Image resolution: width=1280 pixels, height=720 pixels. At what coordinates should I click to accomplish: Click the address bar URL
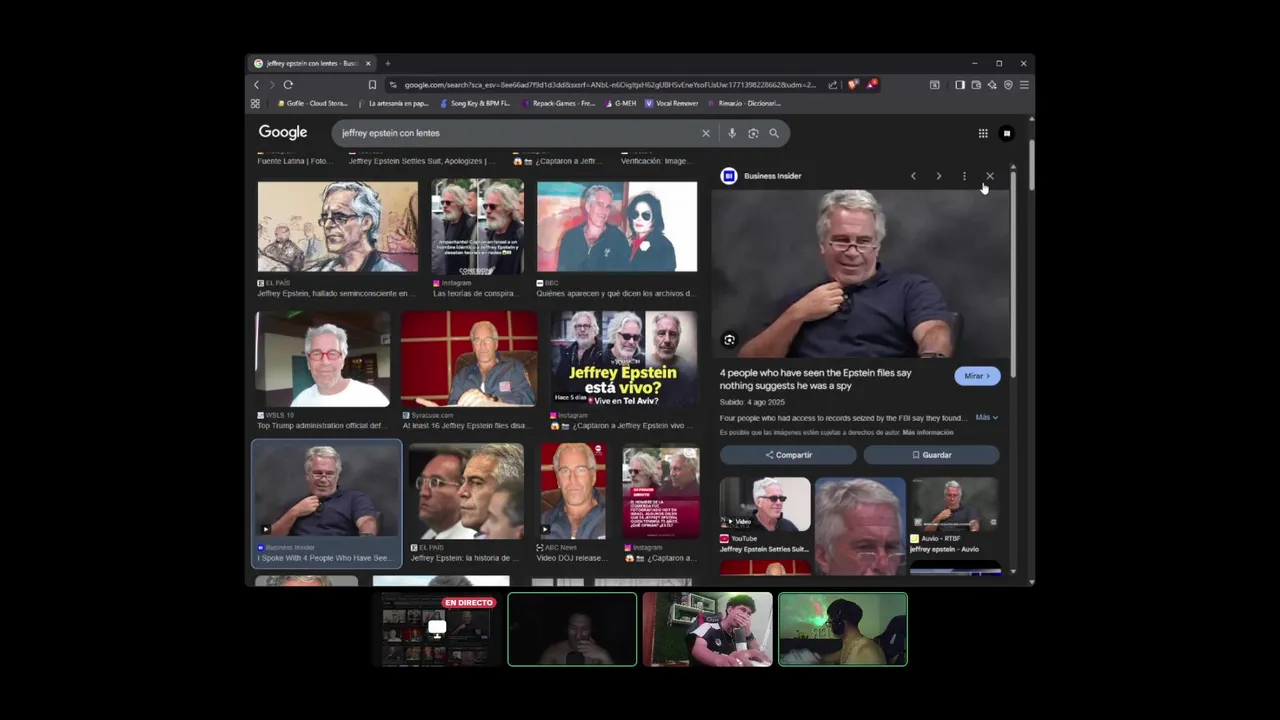[610, 85]
